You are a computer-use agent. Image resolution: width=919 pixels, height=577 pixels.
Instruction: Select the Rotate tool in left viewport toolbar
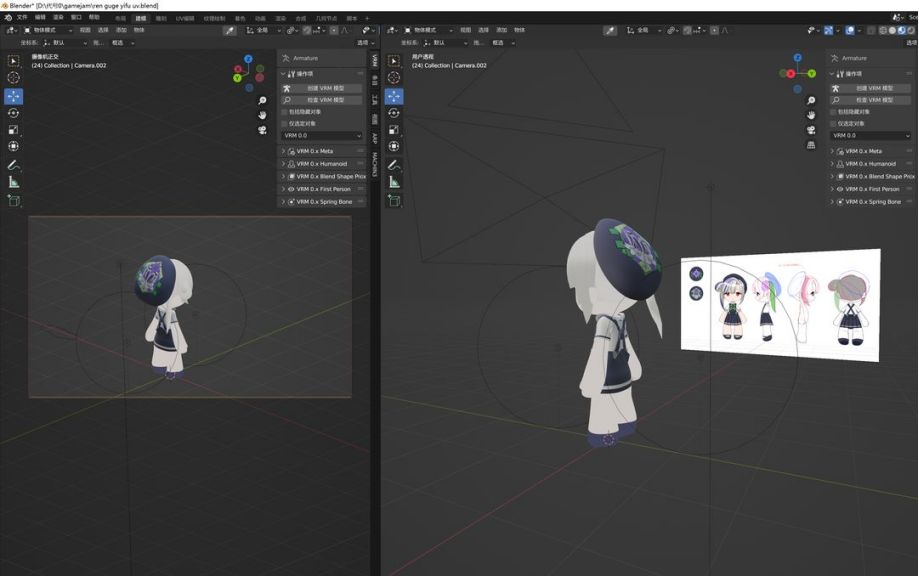[14, 113]
